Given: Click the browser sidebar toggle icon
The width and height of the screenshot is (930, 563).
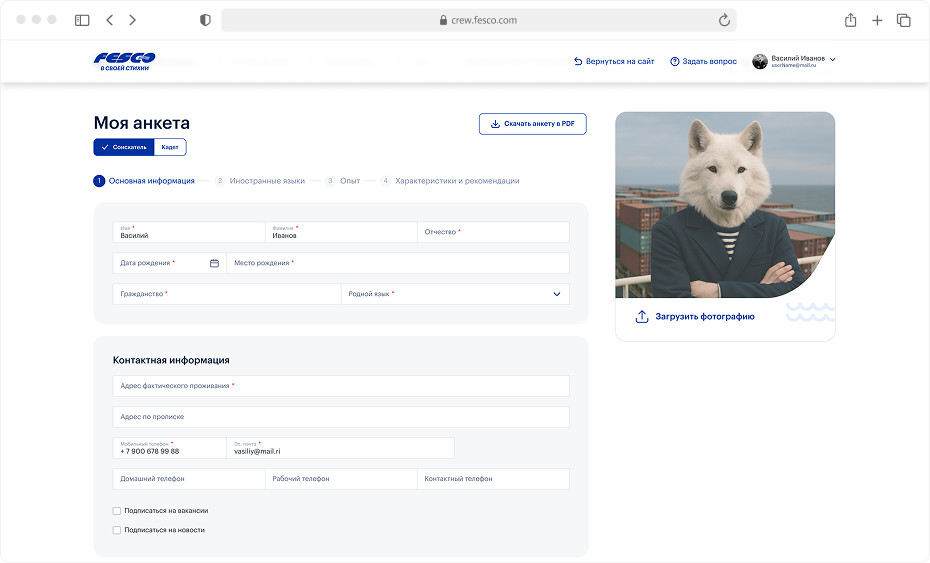Looking at the screenshot, I should click(x=82, y=20).
